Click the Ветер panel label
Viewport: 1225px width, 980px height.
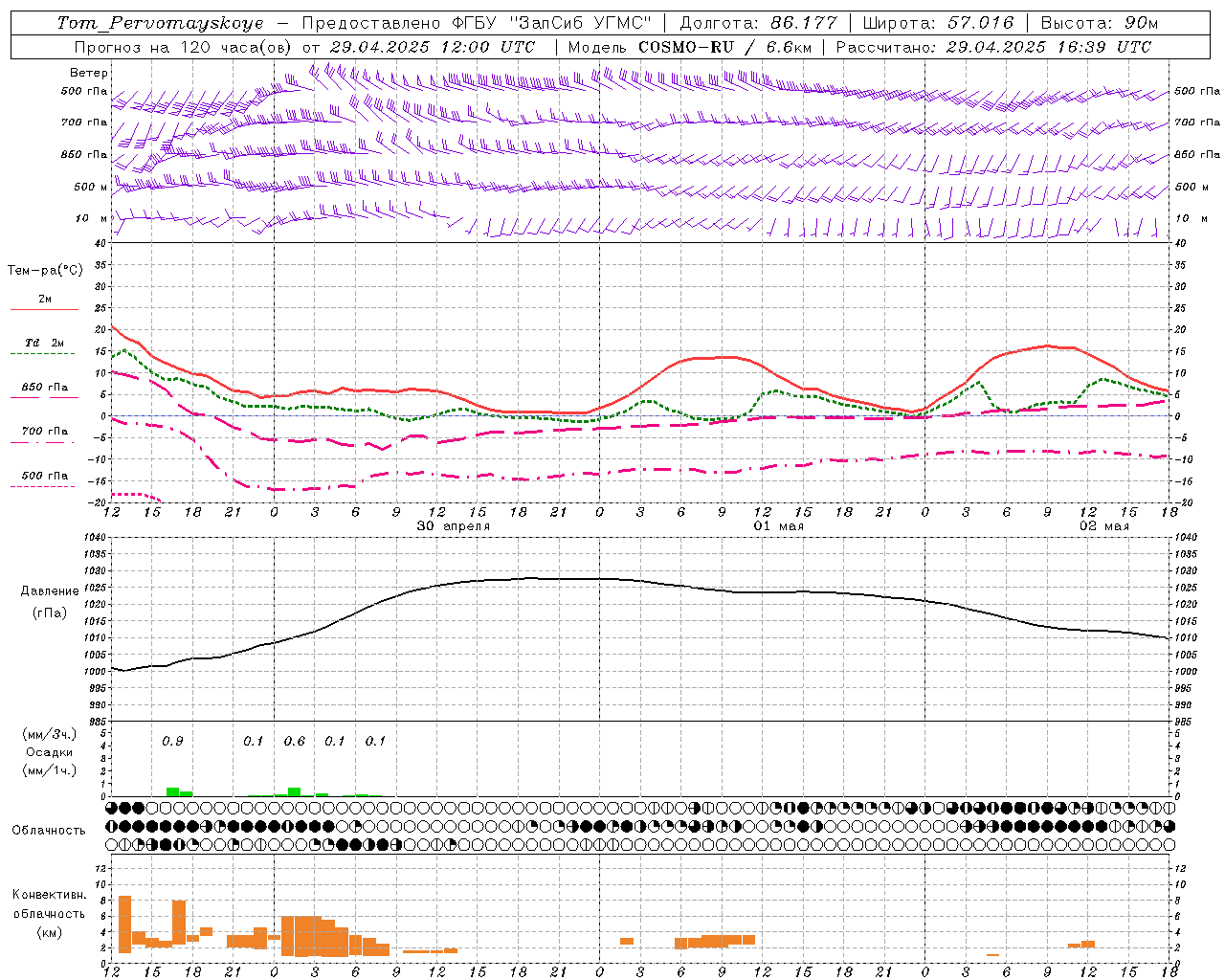pyautogui.click(x=89, y=73)
